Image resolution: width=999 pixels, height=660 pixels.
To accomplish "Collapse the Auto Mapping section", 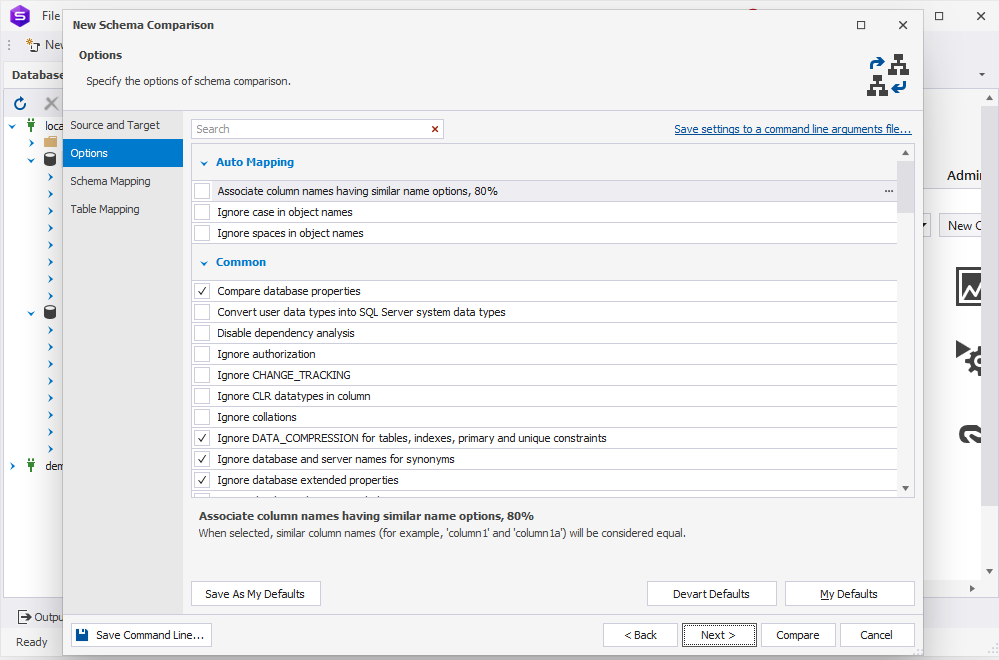I will [204, 163].
